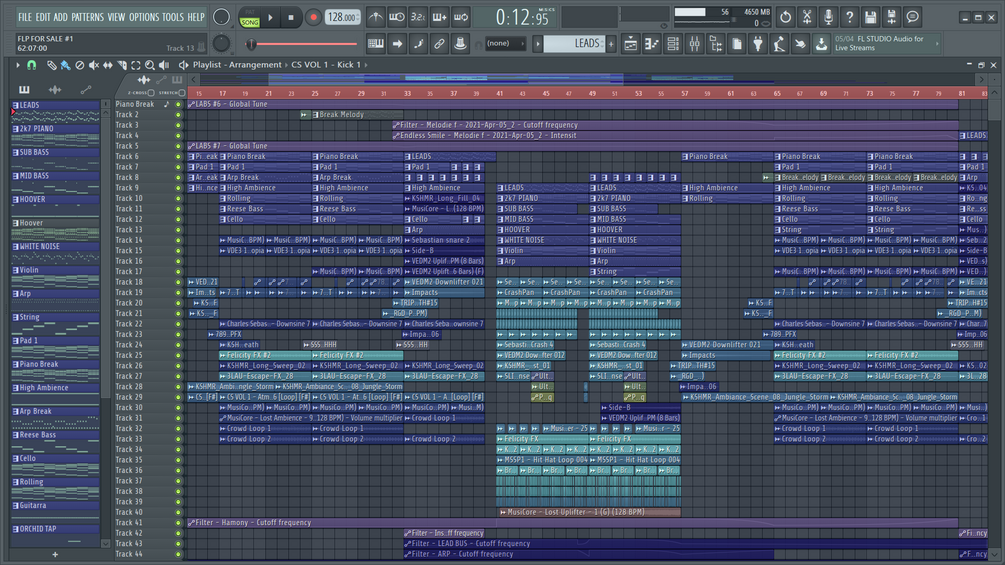Open the OPTIONS menu
1005x565 pixels.
coord(144,17)
